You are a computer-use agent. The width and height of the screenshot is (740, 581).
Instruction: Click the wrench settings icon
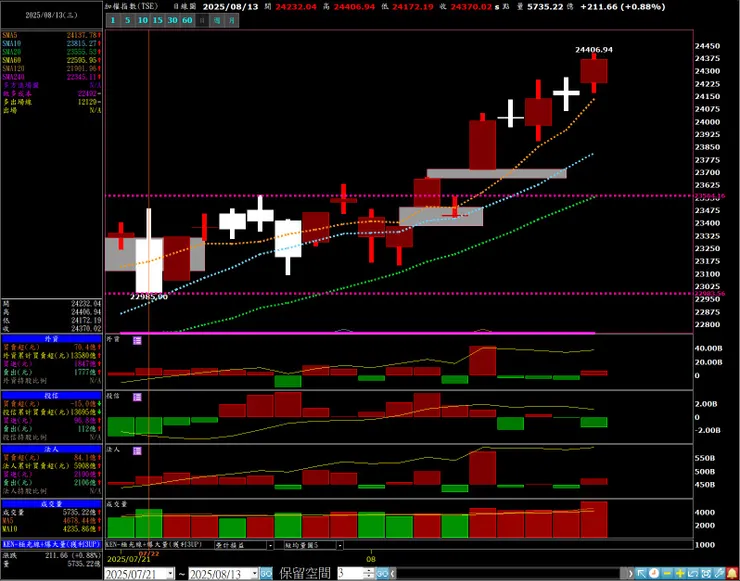pyautogui.click(x=719, y=573)
